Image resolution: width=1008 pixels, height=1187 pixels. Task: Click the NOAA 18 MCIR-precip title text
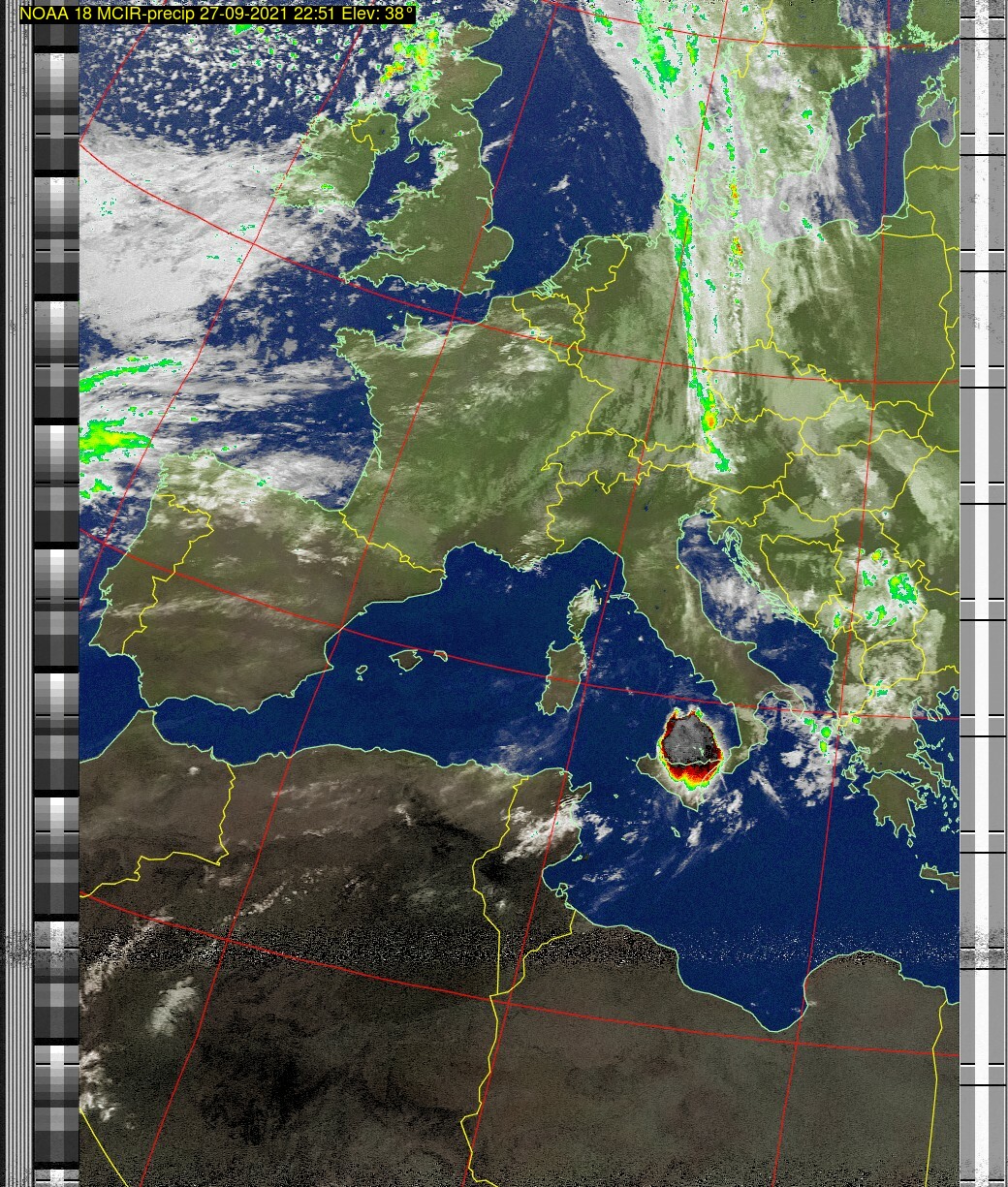coord(218,14)
